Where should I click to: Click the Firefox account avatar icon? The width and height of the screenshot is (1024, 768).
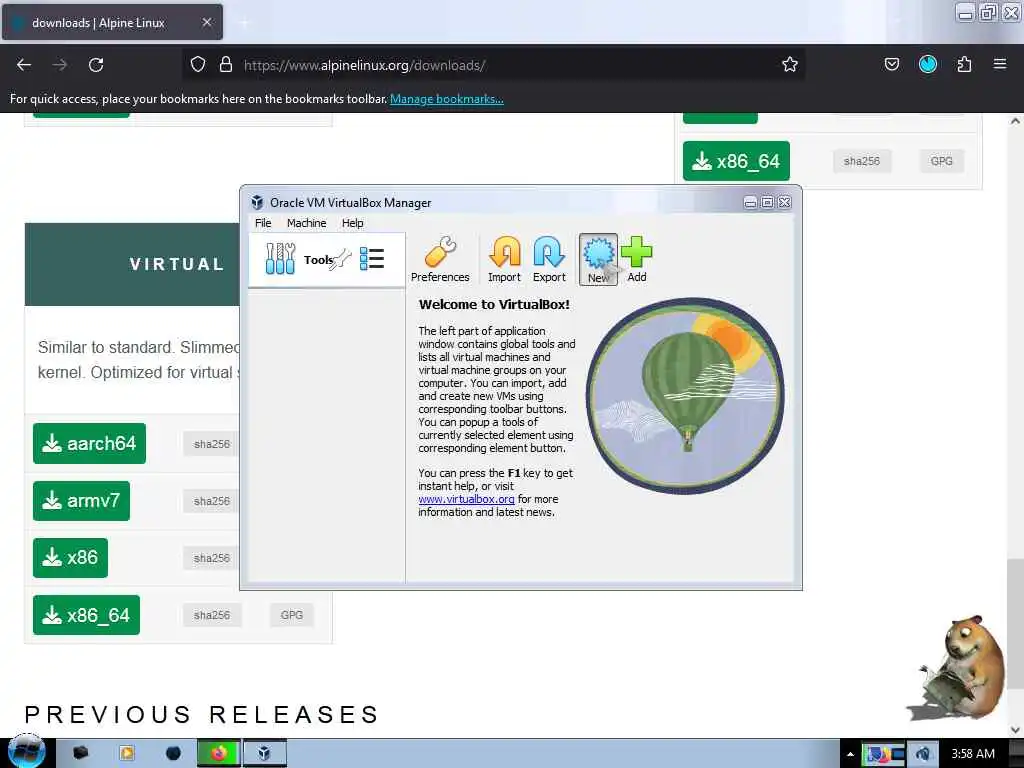click(x=928, y=64)
